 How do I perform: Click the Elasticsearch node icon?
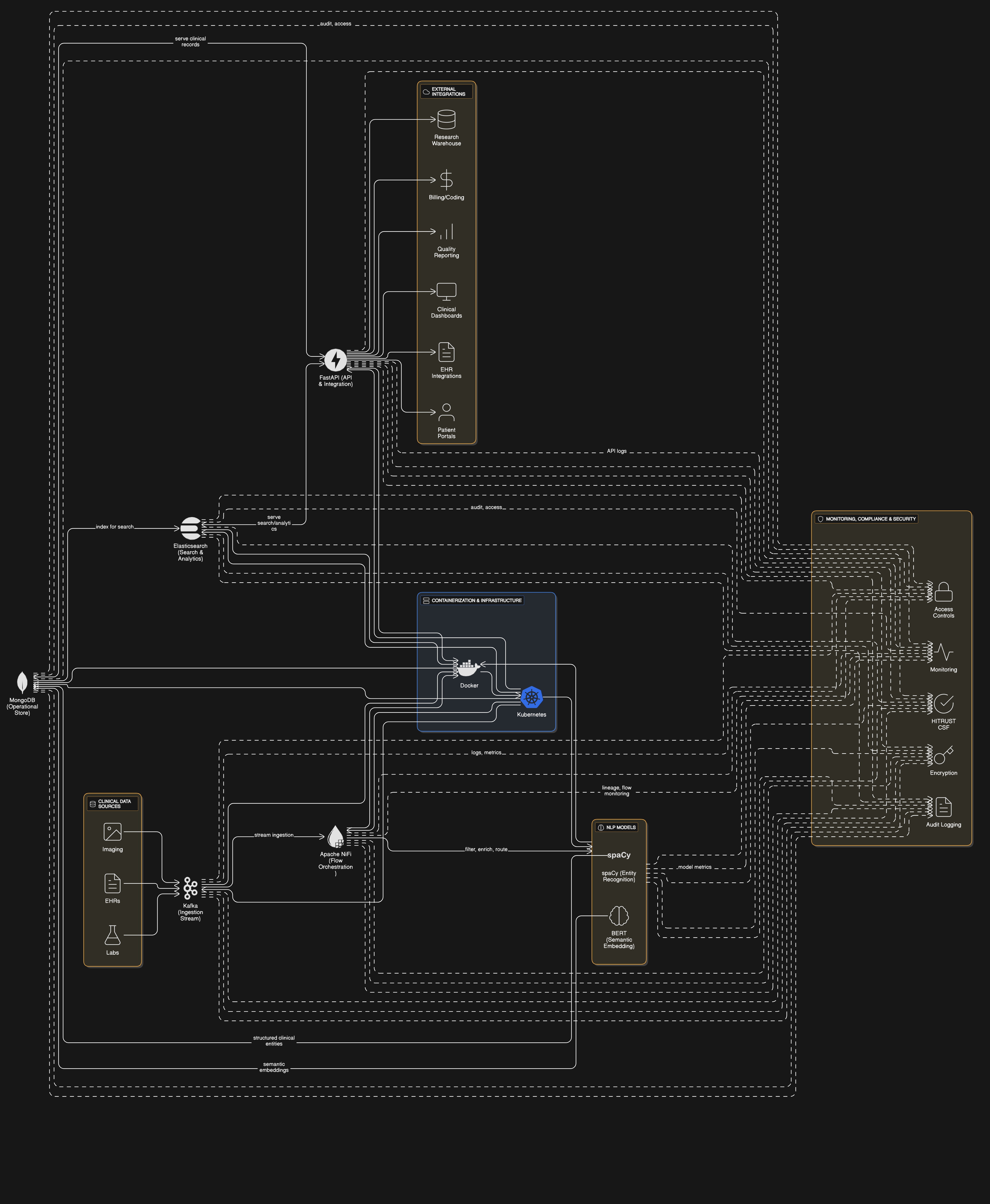click(191, 528)
